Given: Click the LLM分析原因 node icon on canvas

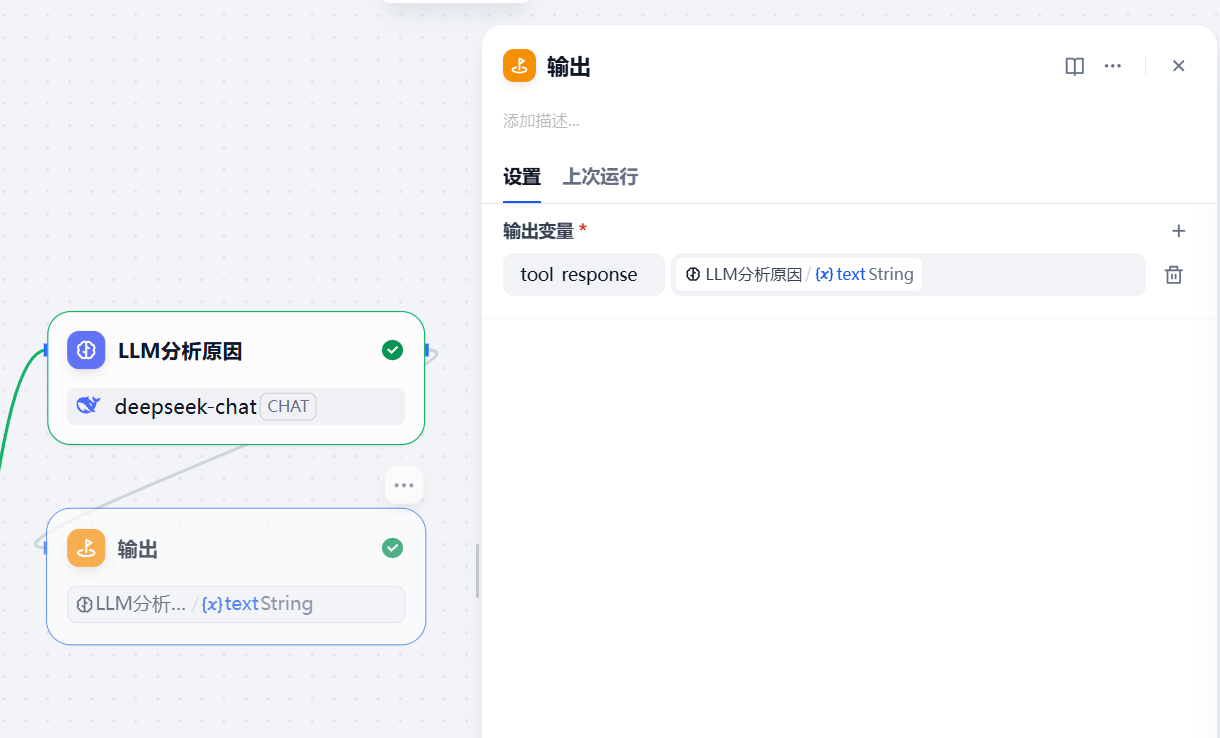Looking at the screenshot, I should (86, 350).
